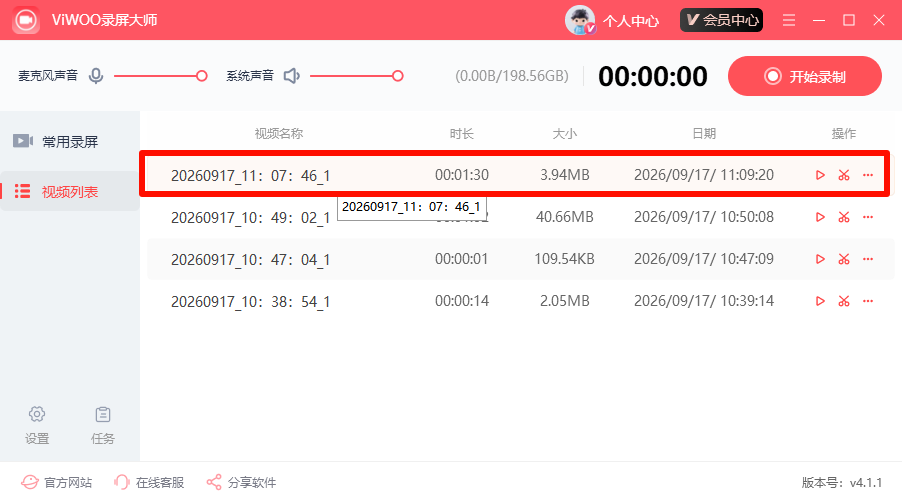Image resolution: width=902 pixels, height=502 pixels.
Task: Open more options for the 2.05MB video
Action: tap(868, 301)
